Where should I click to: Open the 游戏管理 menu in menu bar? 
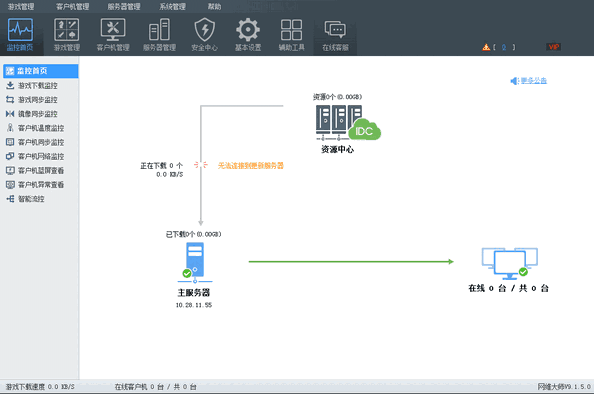[21, 6]
